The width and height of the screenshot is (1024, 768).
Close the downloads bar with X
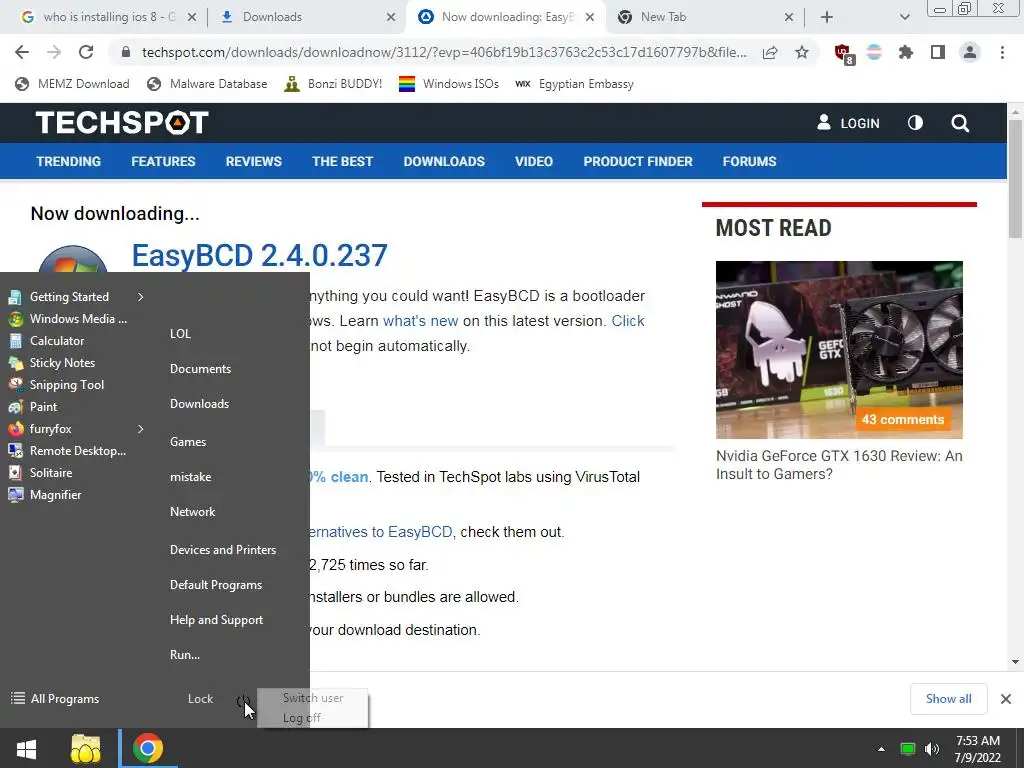point(1006,699)
